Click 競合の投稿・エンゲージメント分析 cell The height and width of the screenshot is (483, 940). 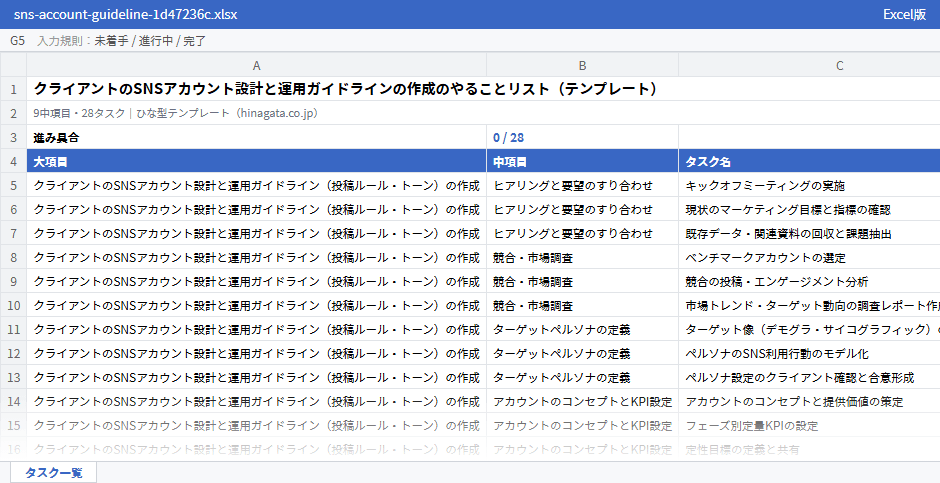coord(809,281)
